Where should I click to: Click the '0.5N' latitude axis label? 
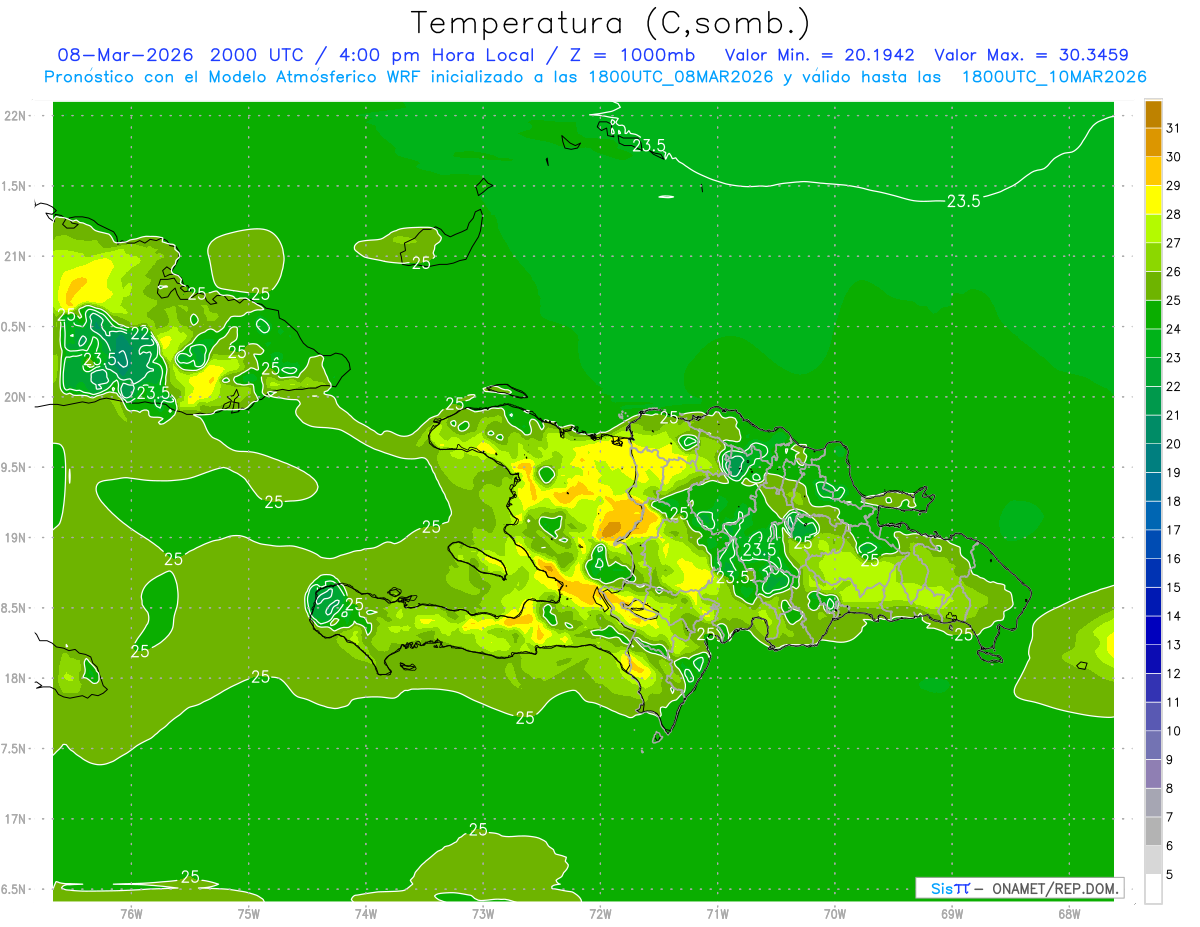(x=15, y=327)
